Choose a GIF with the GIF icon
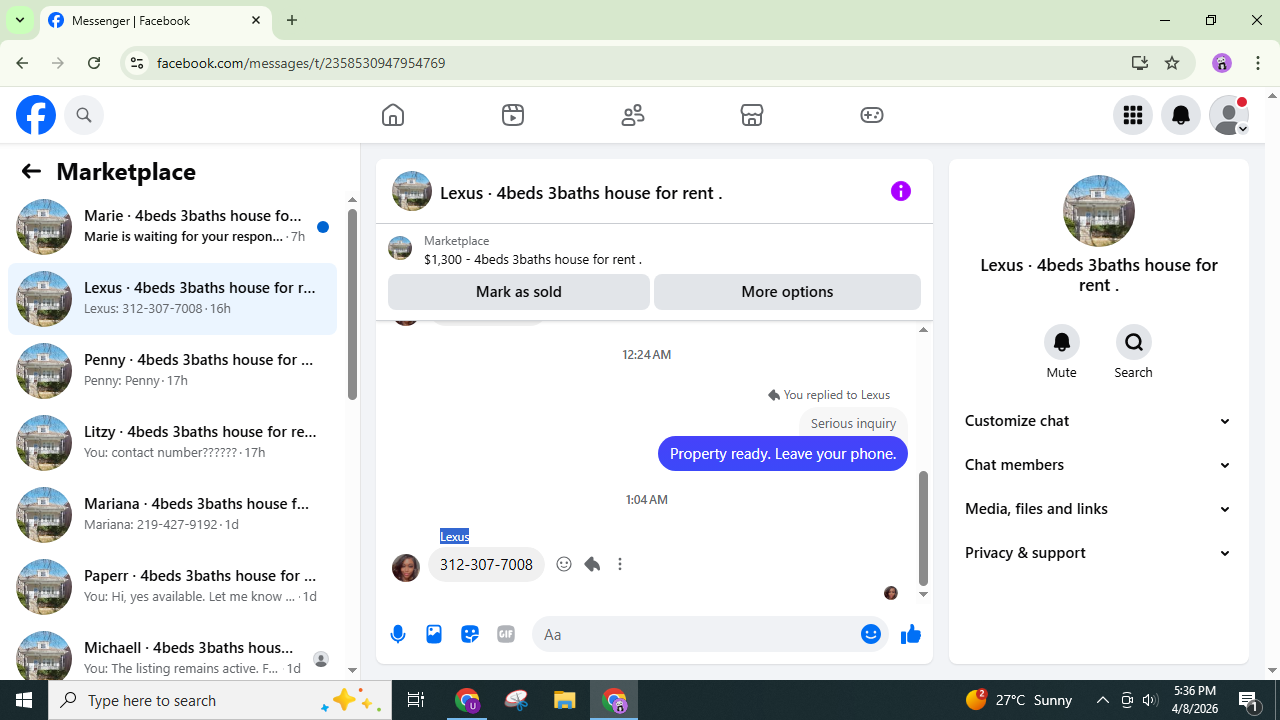The height and width of the screenshot is (720, 1280). coord(506,634)
